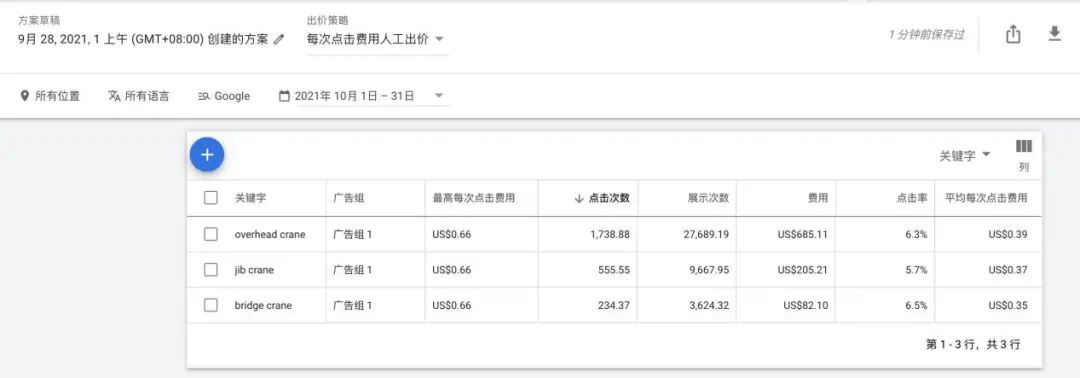Click the overhead crane keyword
Image resolution: width=1080 pixels, height=378 pixels.
270,234
